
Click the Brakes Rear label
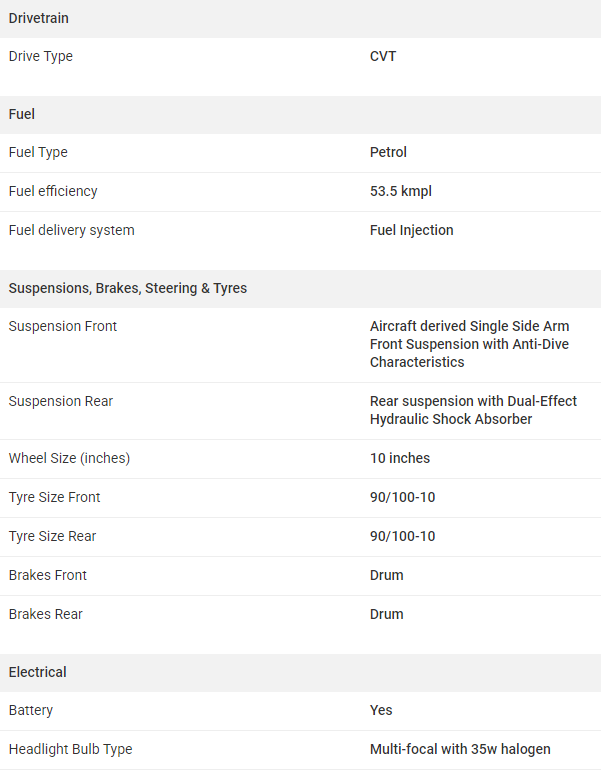pos(45,614)
